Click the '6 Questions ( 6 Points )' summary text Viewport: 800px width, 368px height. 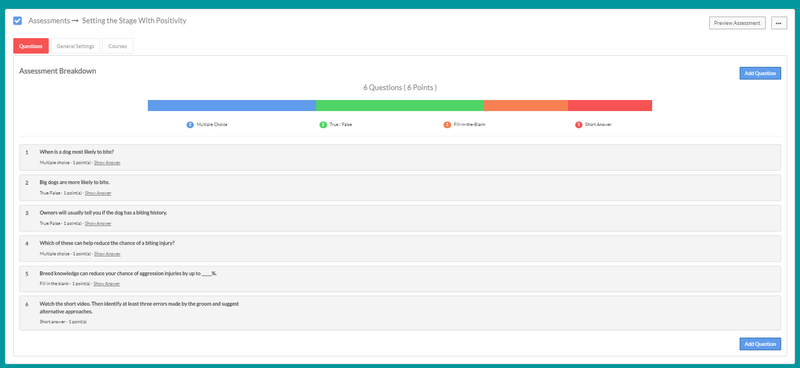tap(400, 88)
